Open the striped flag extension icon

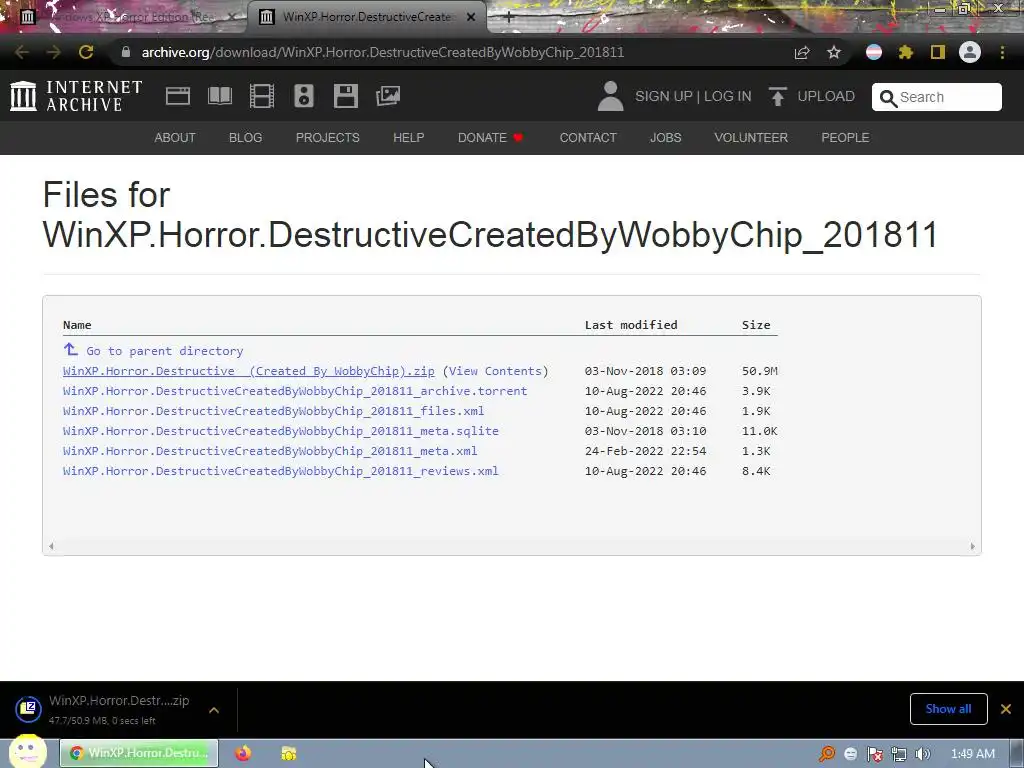click(874, 52)
